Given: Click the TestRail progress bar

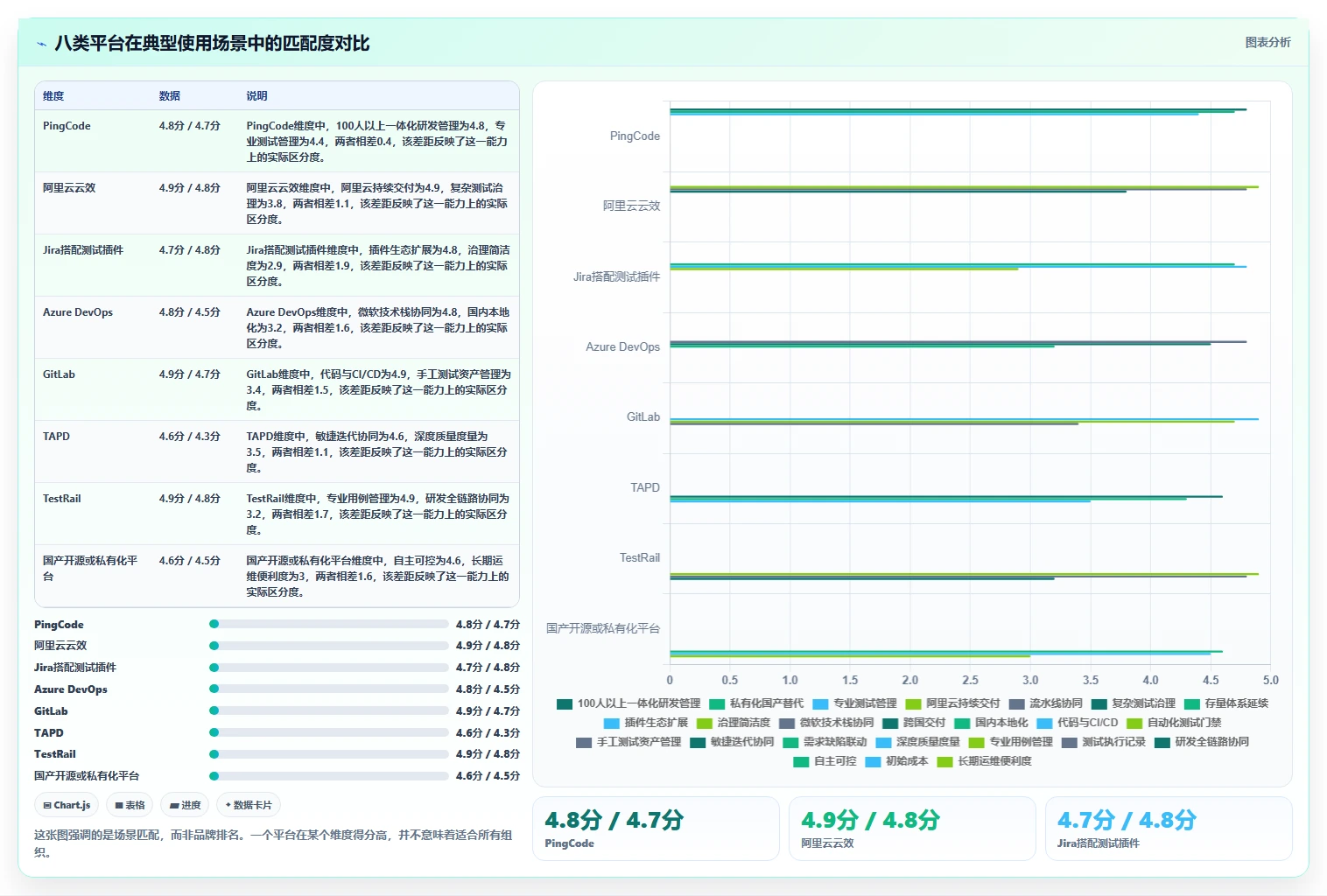Looking at the screenshot, I should [x=329, y=754].
